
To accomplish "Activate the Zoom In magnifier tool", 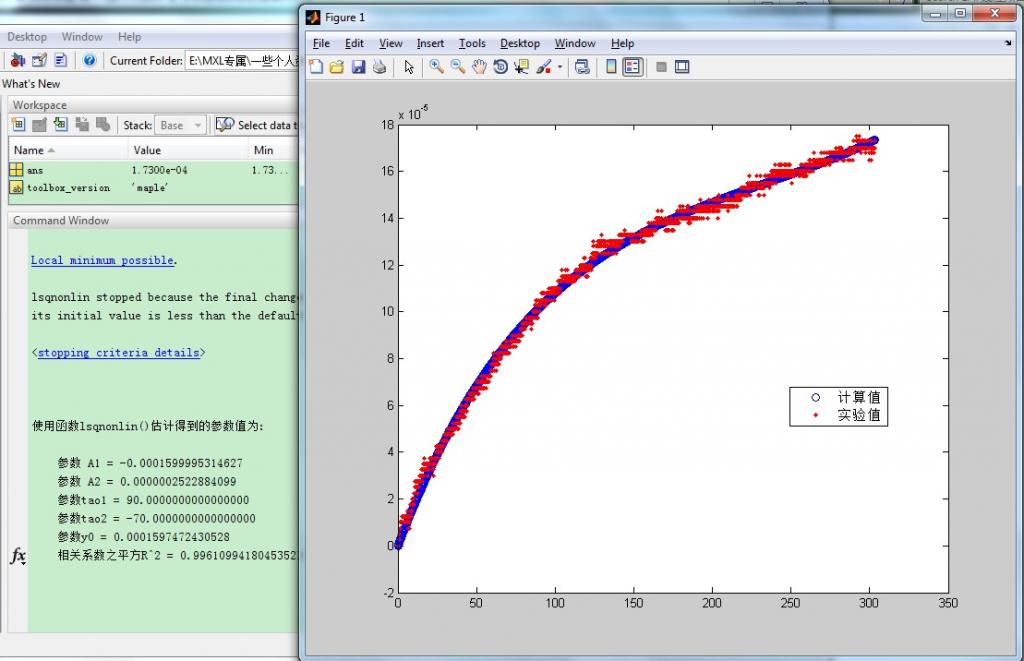I will pos(436,67).
